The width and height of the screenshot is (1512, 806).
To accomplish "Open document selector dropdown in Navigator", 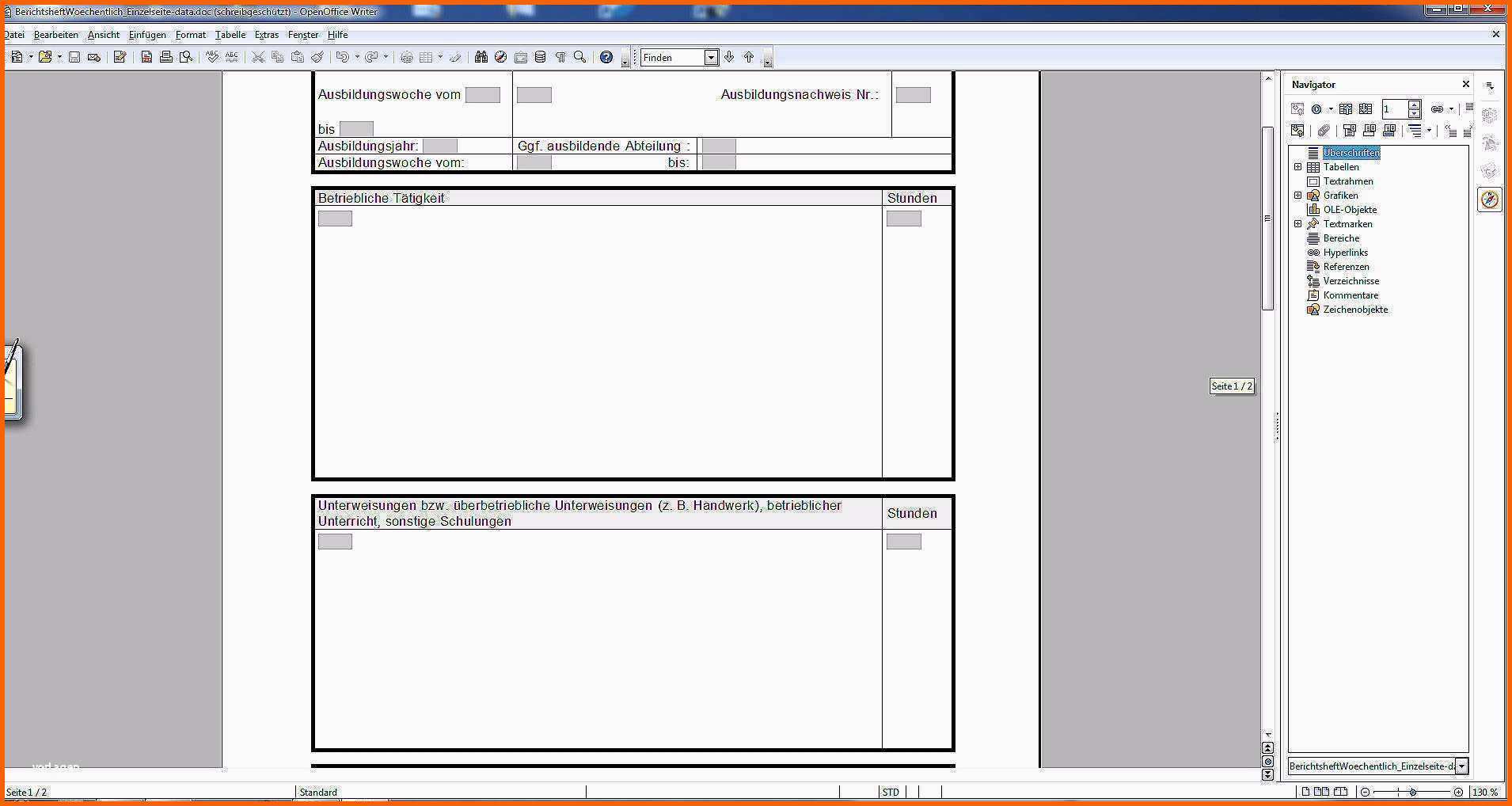I will pyautogui.click(x=1462, y=766).
